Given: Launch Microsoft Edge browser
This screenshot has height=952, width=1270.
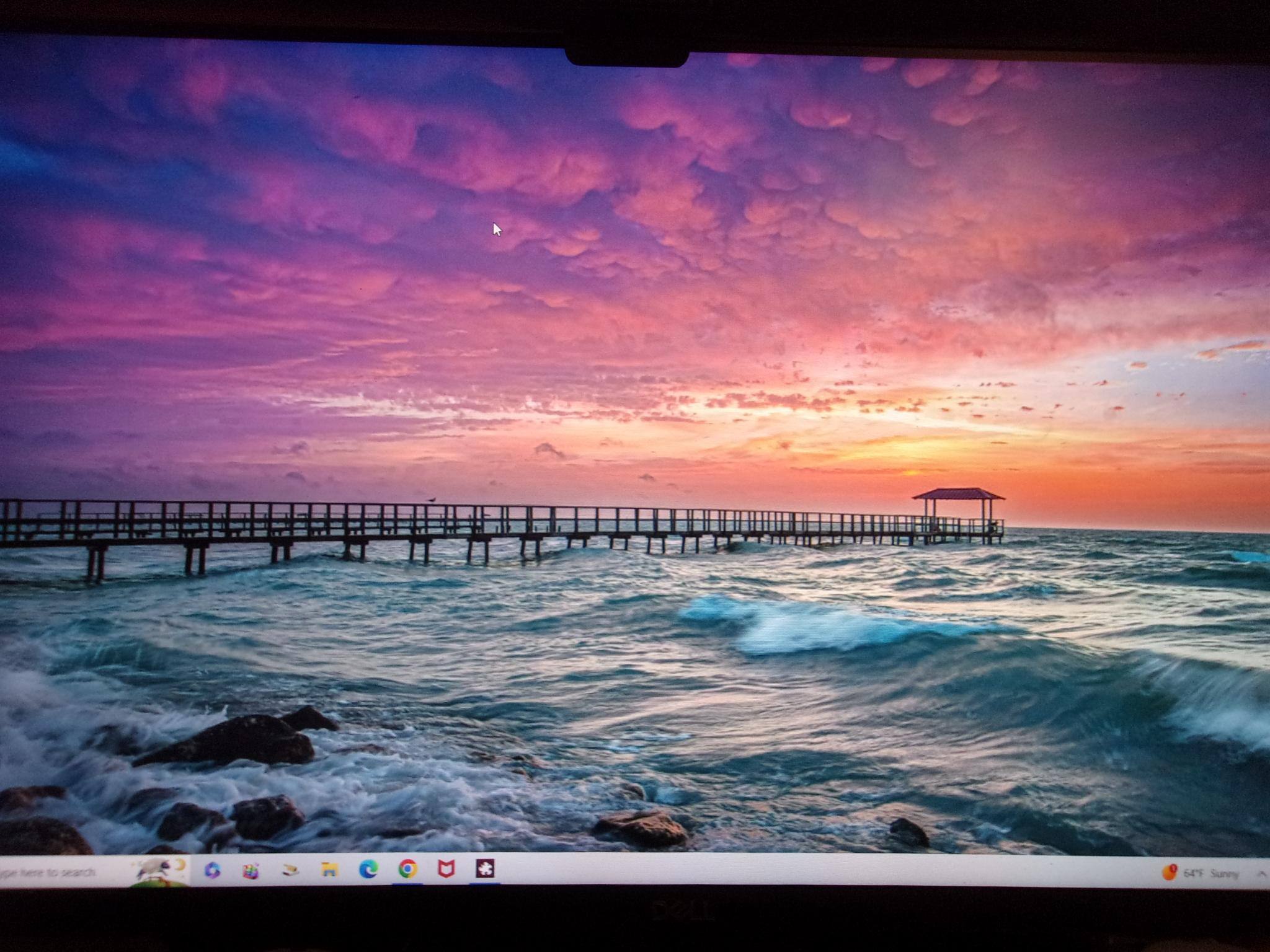Looking at the screenshot, I should click(368, 870).
